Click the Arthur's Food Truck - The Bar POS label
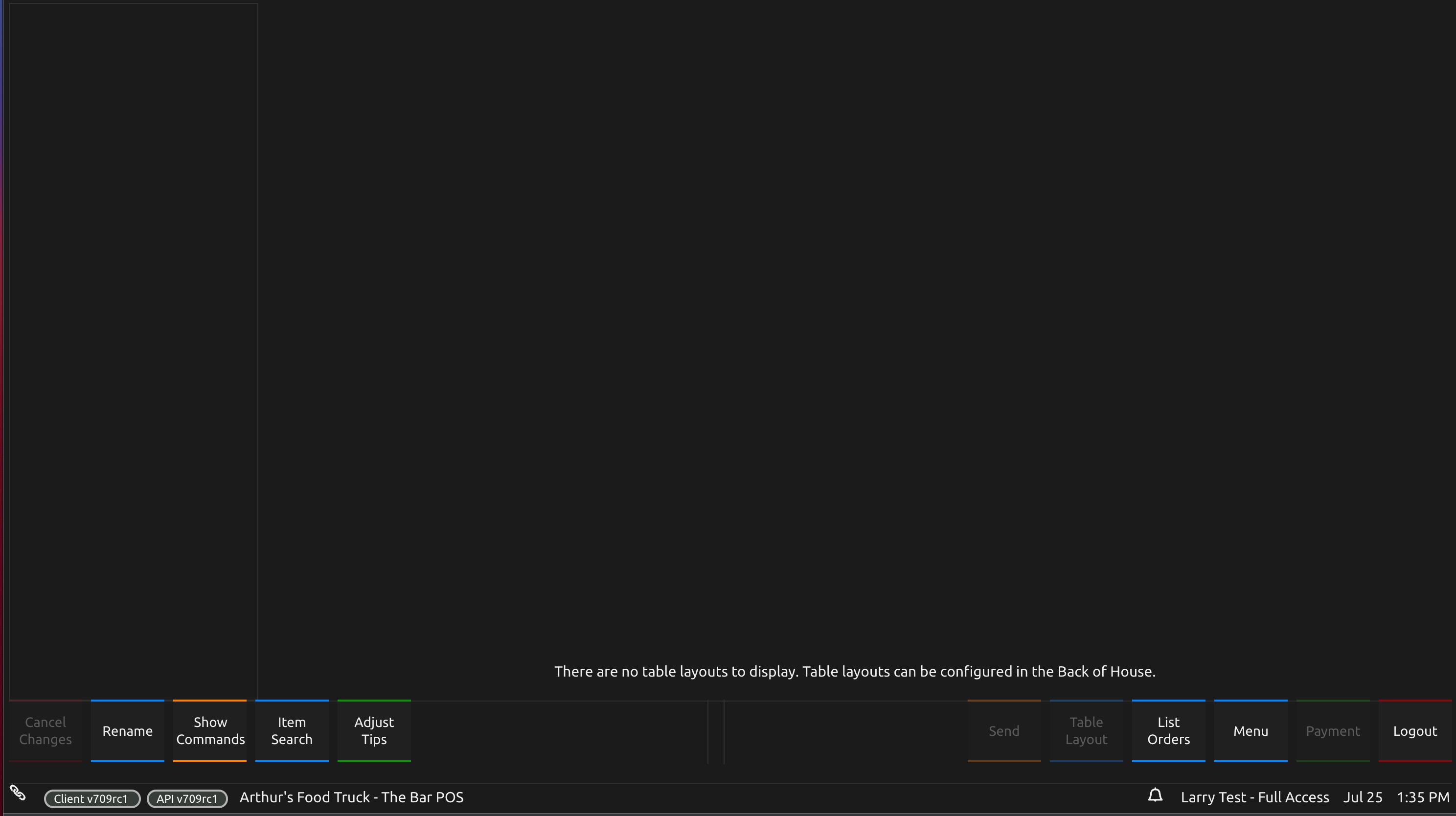The image size is (1456, 816). [352, 797]
